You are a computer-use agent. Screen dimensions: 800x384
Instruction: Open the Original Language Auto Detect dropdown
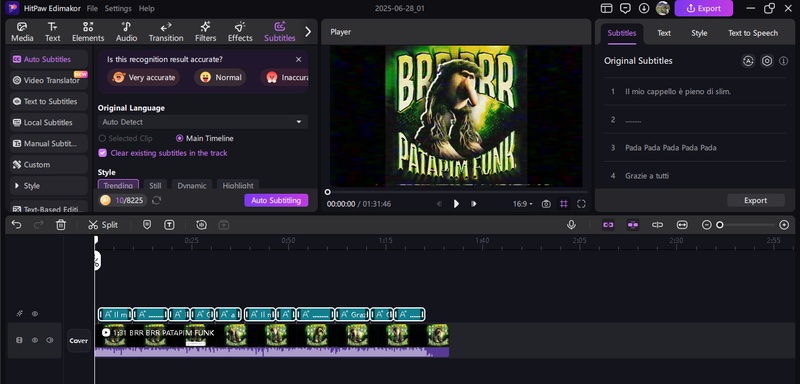pyautogui.click(x=203, y=122)
